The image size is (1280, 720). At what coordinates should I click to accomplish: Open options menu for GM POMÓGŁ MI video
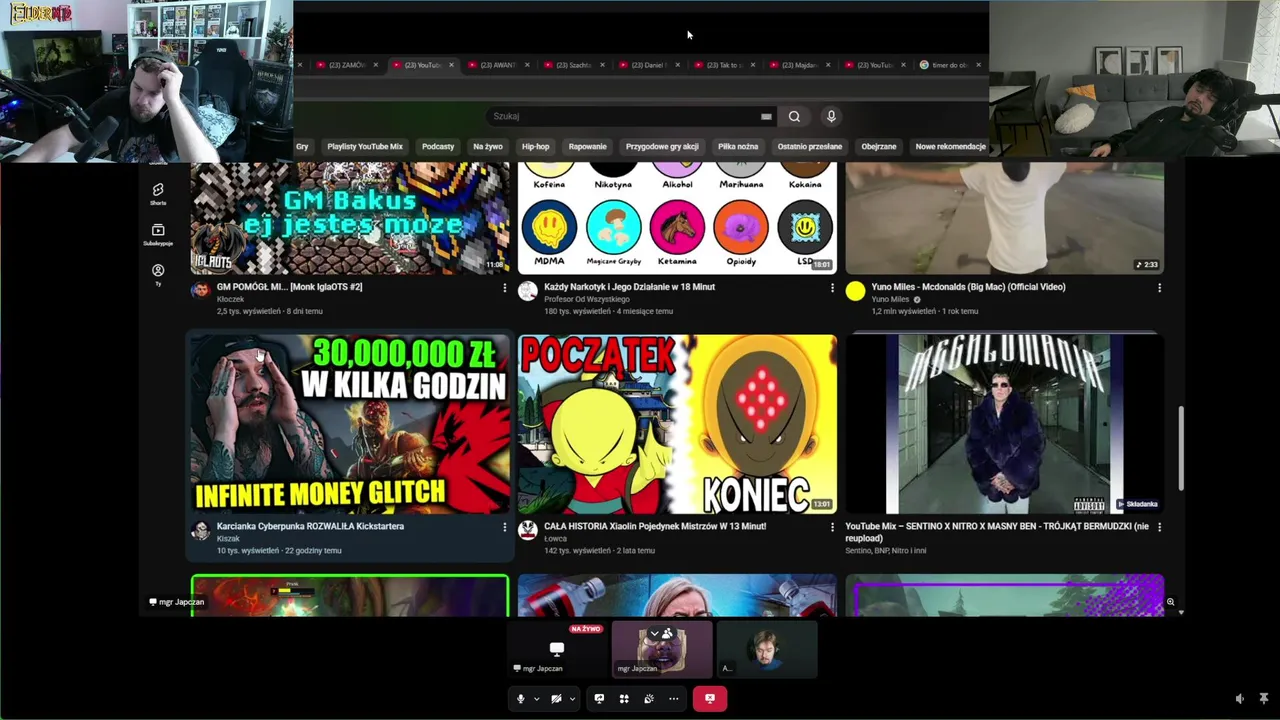[504, 288]
